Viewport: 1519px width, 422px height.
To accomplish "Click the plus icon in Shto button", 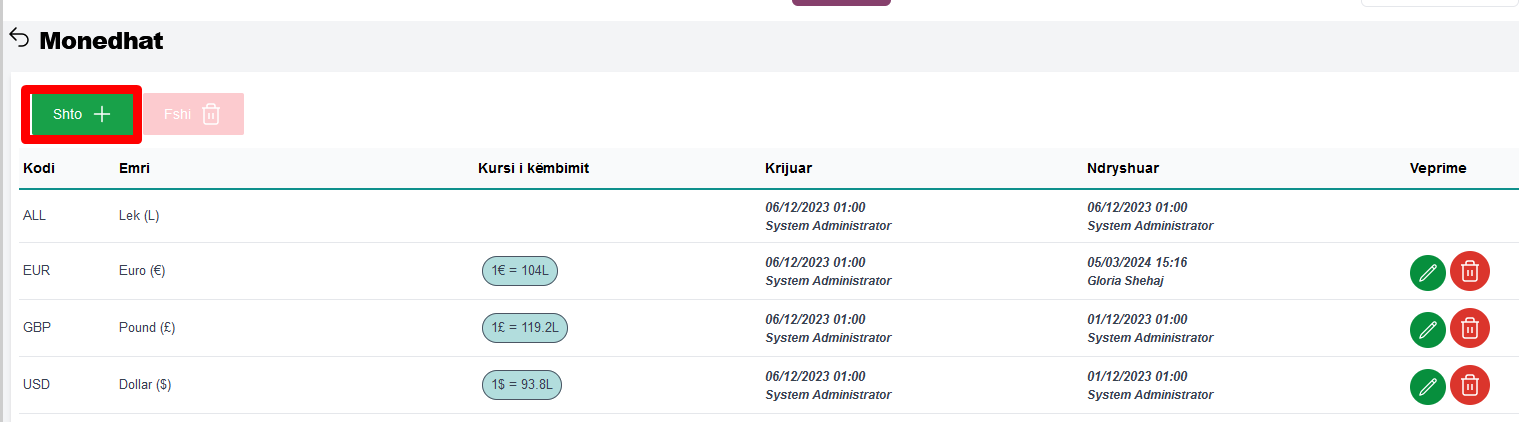I will point(102,114).
